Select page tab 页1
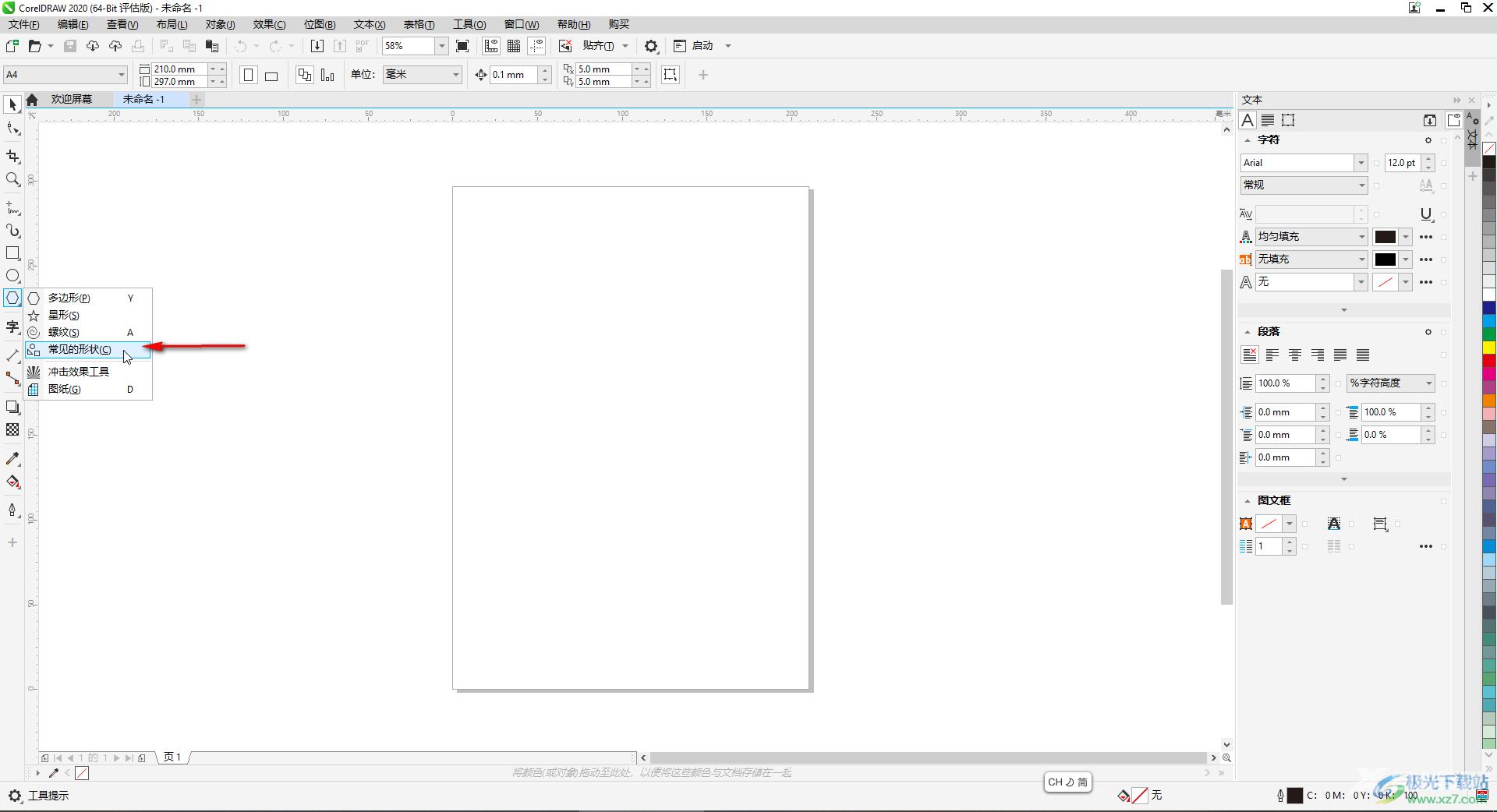 coord(172,757)
